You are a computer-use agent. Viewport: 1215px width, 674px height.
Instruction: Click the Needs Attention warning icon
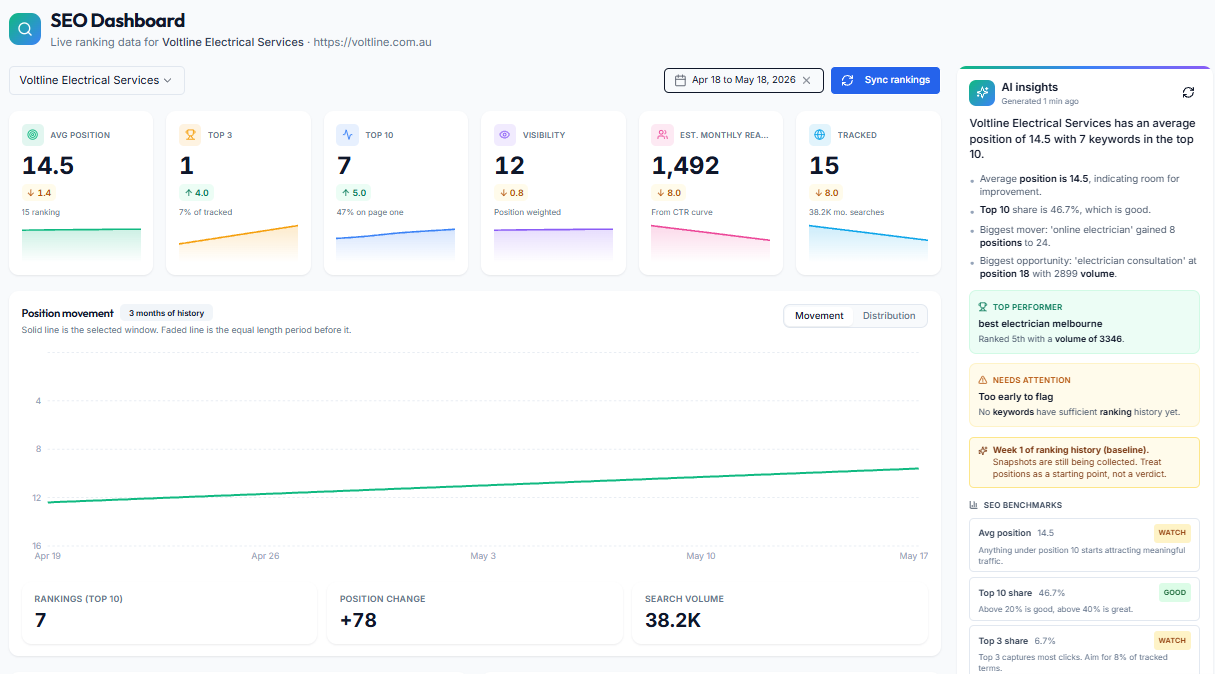(x=984, y=380)
